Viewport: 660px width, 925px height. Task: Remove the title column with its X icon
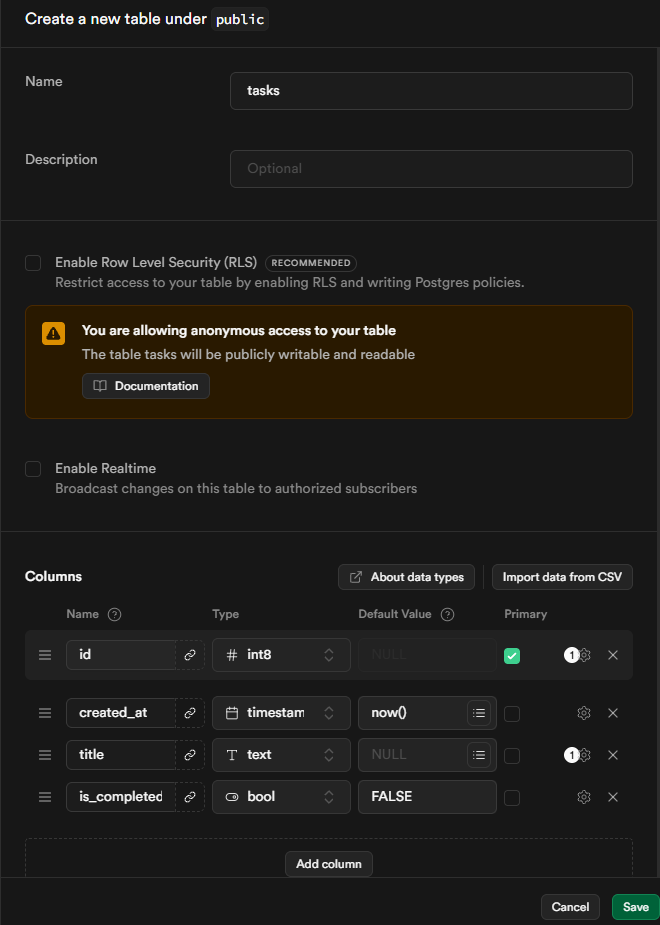[x=613, y=755]
